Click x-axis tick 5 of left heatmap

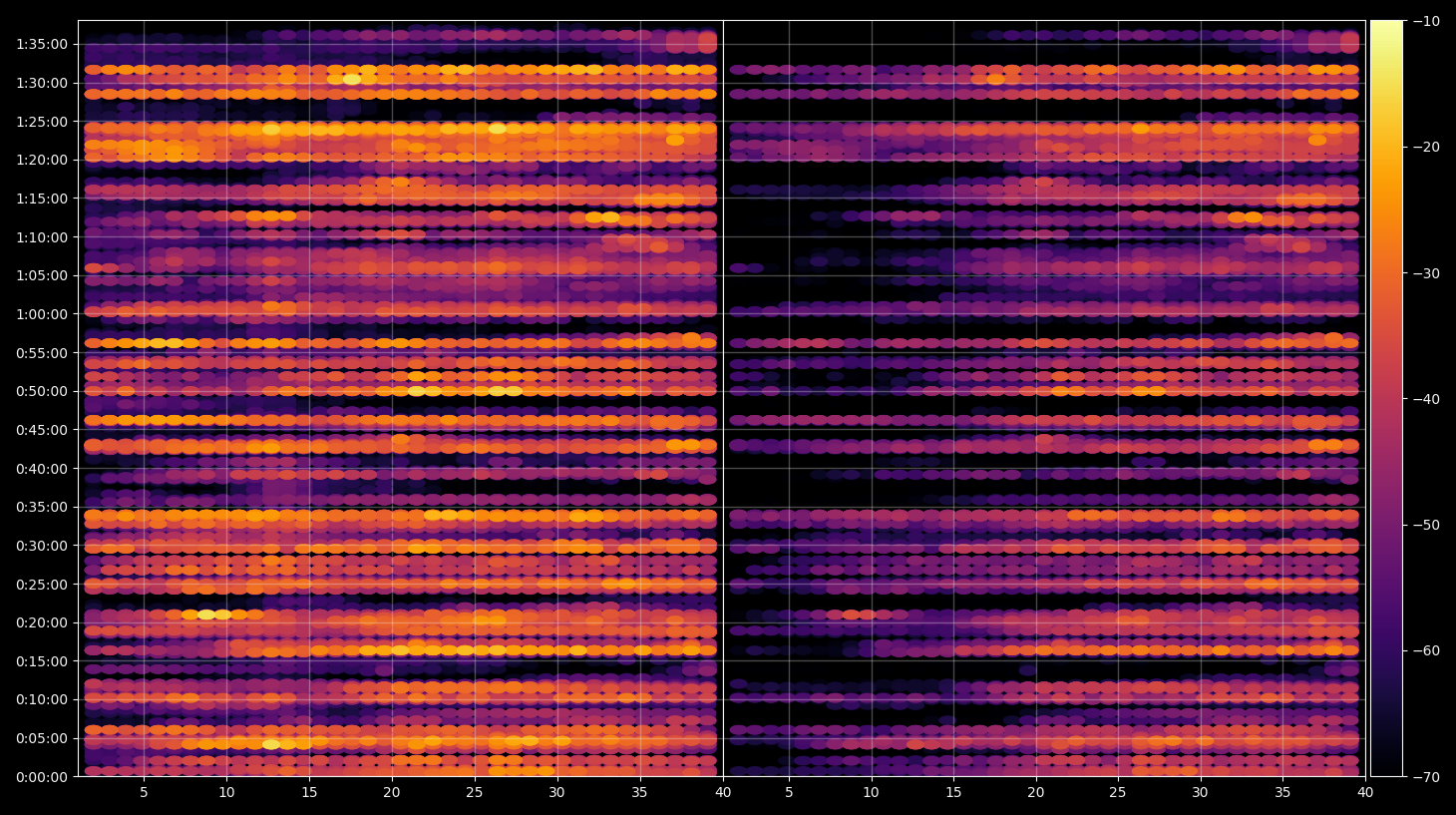pyautogui.click(x=144, y=793)
